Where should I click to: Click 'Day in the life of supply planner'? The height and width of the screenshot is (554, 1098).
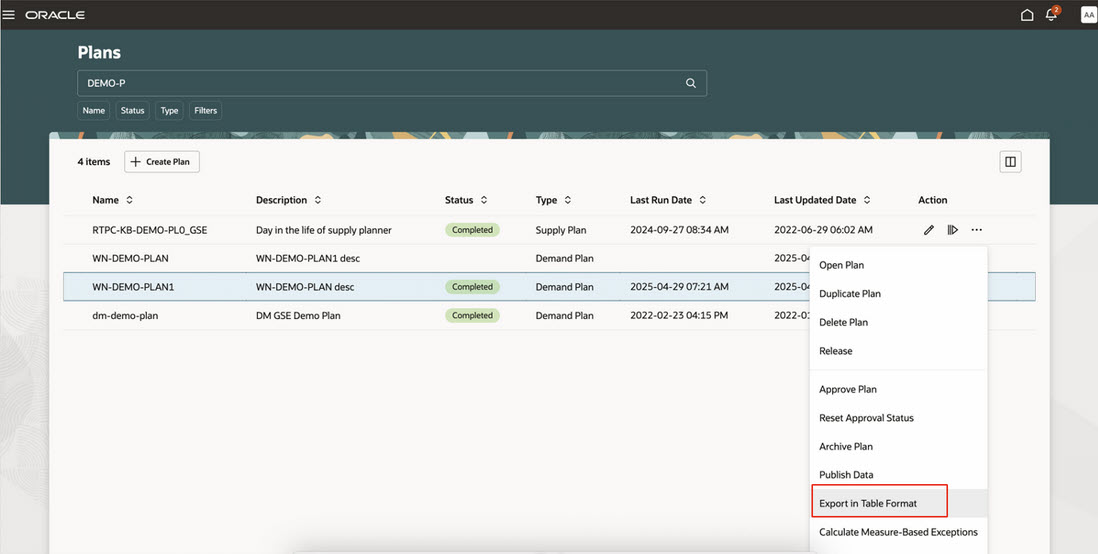(324, 230)
